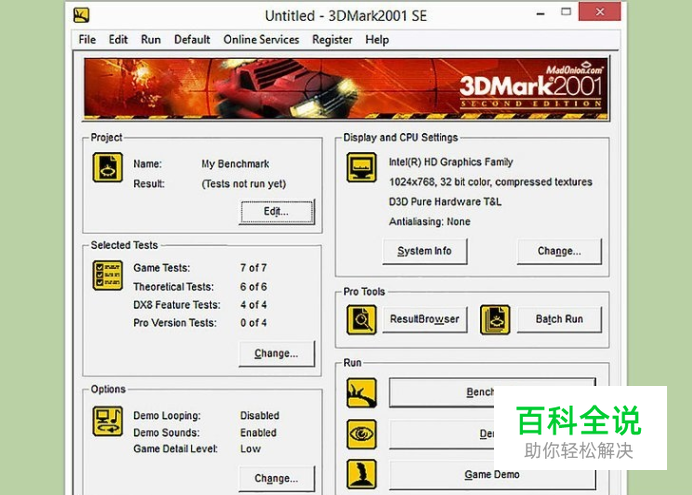Close the 3DMark2001 SE window
692x495 pixels.
click(600, 12)
